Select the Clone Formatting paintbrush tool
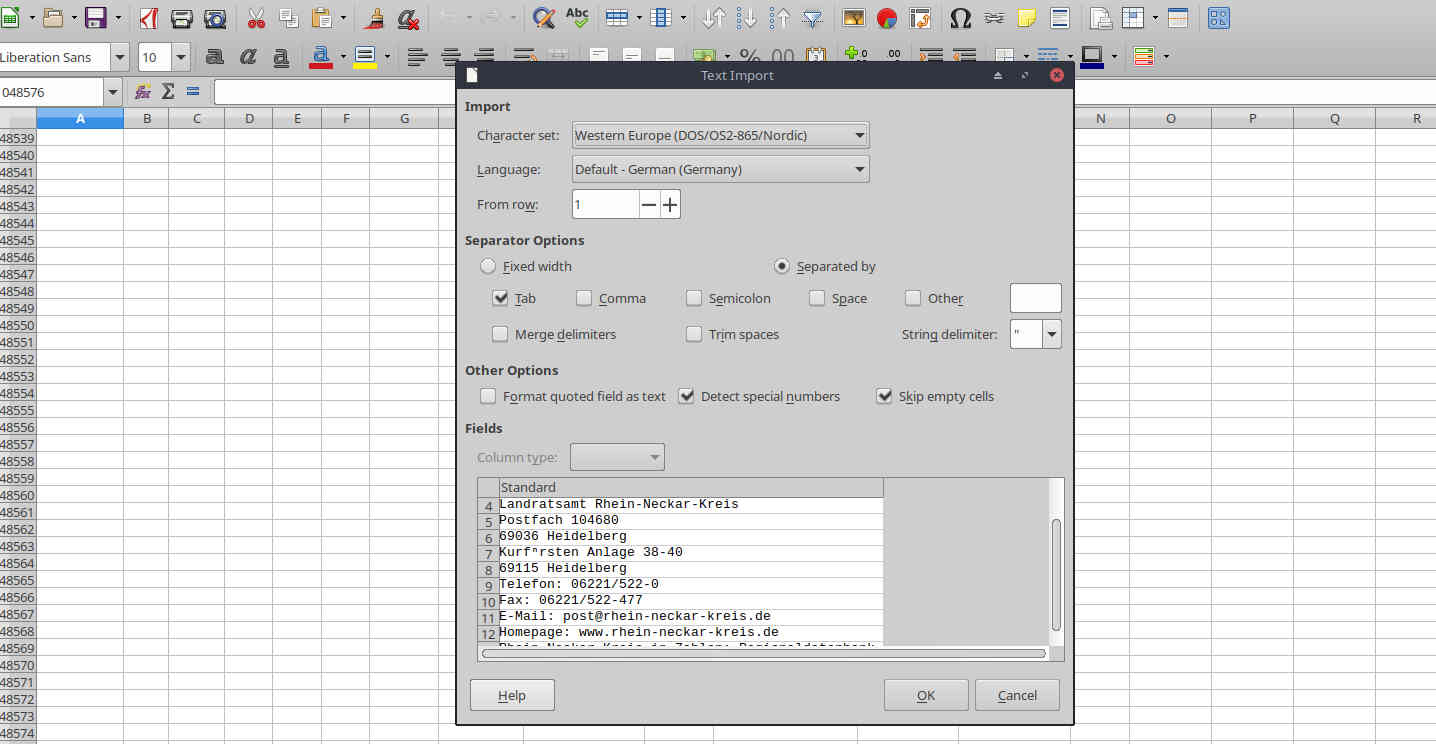 (374, 18)
